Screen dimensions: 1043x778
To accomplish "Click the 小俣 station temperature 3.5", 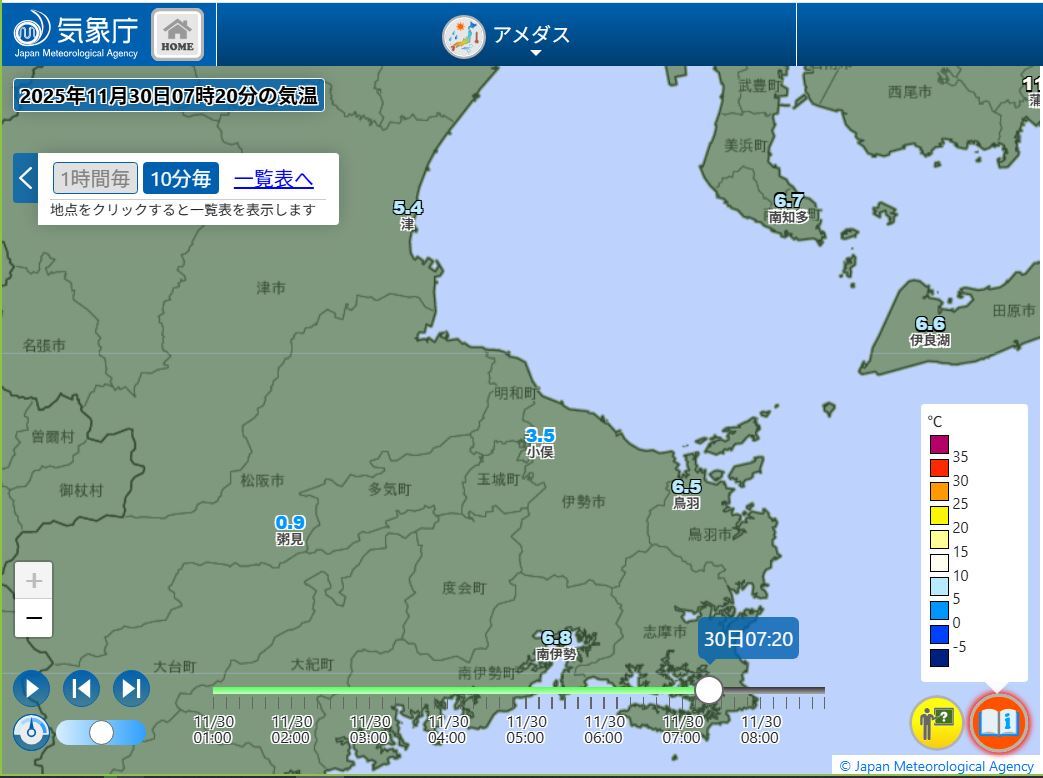I will 540,436.
